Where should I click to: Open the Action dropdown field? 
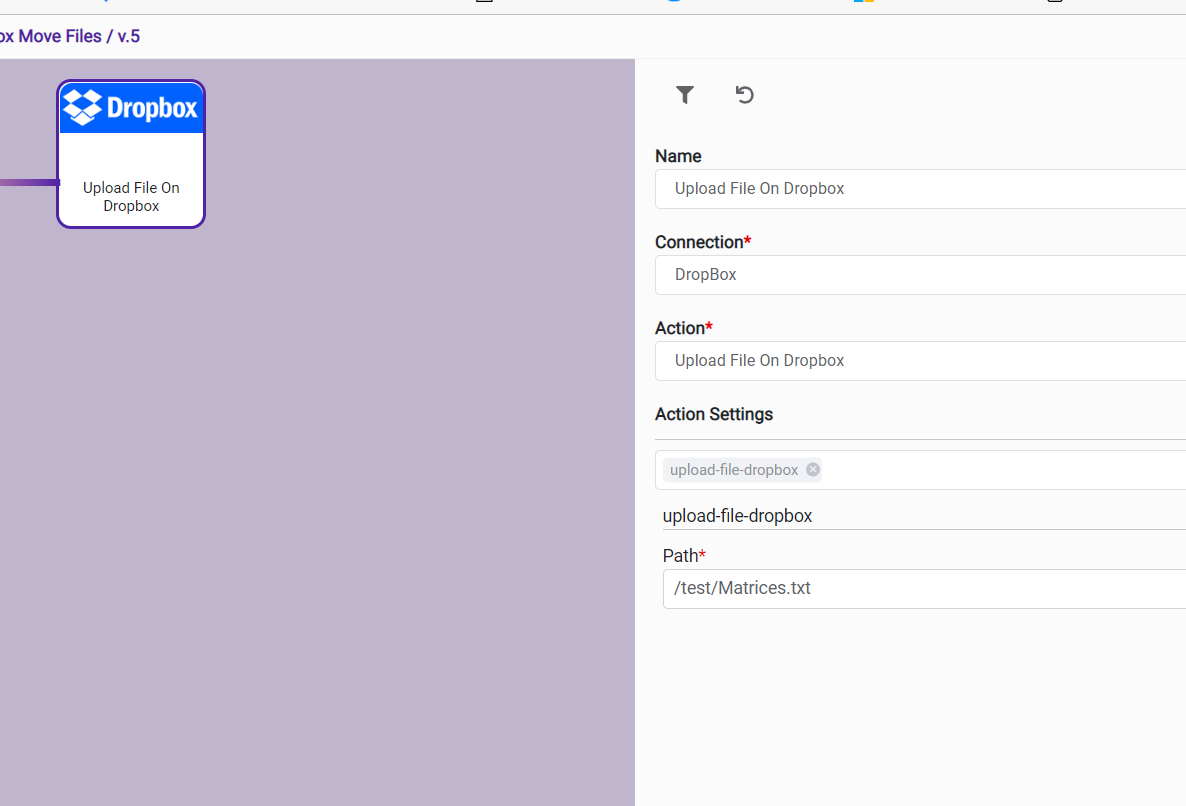pos(920,361)
